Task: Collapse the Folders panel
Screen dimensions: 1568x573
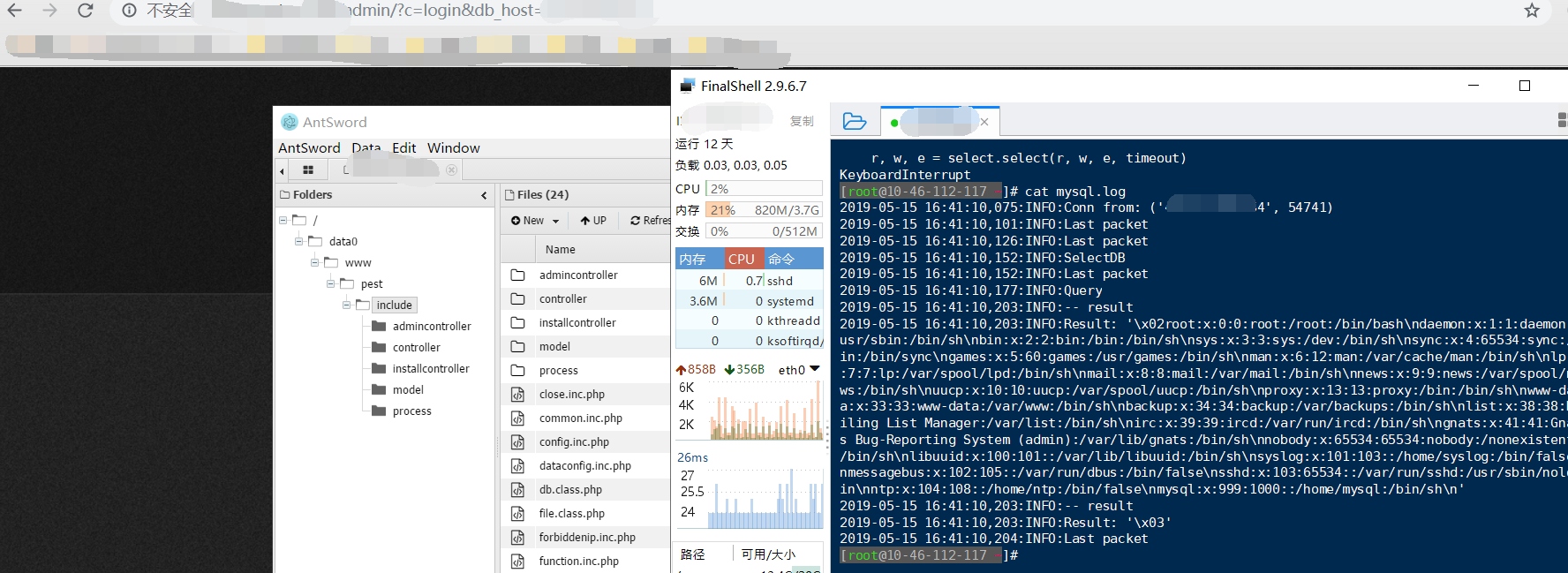Action: click(x=484, y=195)
